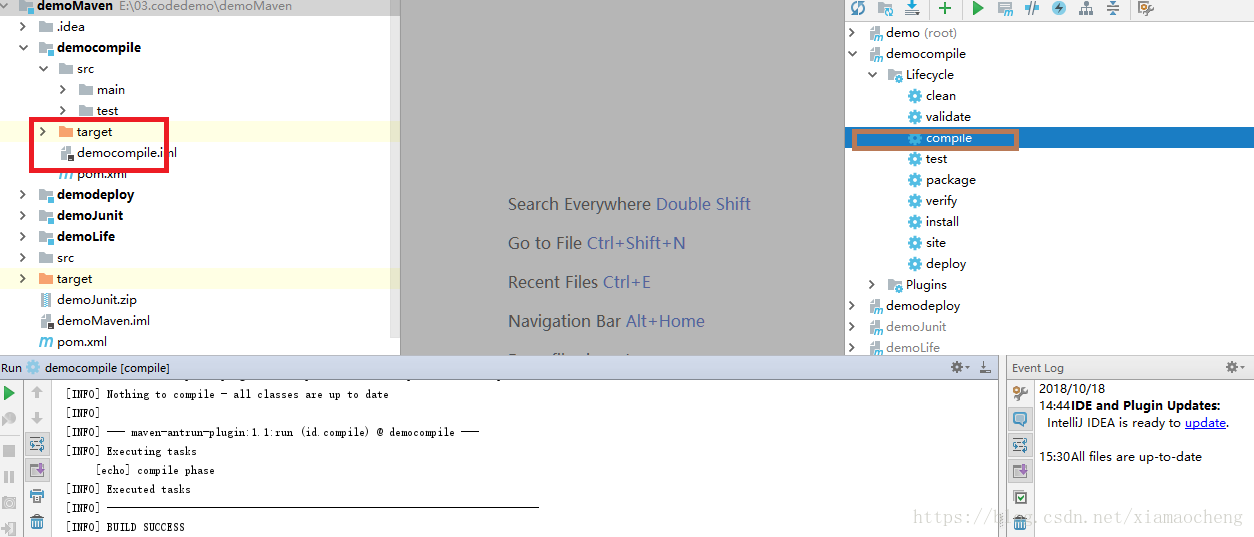Open Run panel gear settings menu

pos(959,368)
